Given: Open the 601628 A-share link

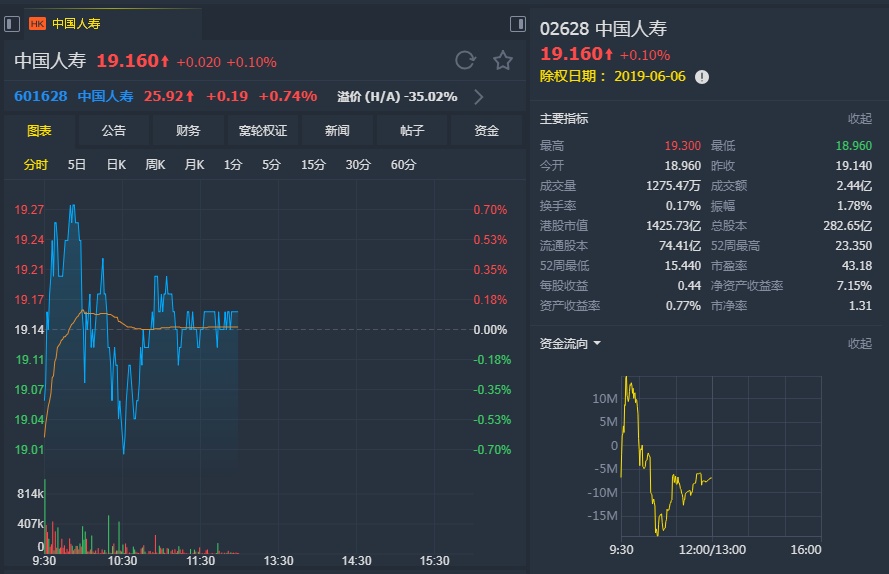Looking at the screenshot, I should click(x=41, y=97).
